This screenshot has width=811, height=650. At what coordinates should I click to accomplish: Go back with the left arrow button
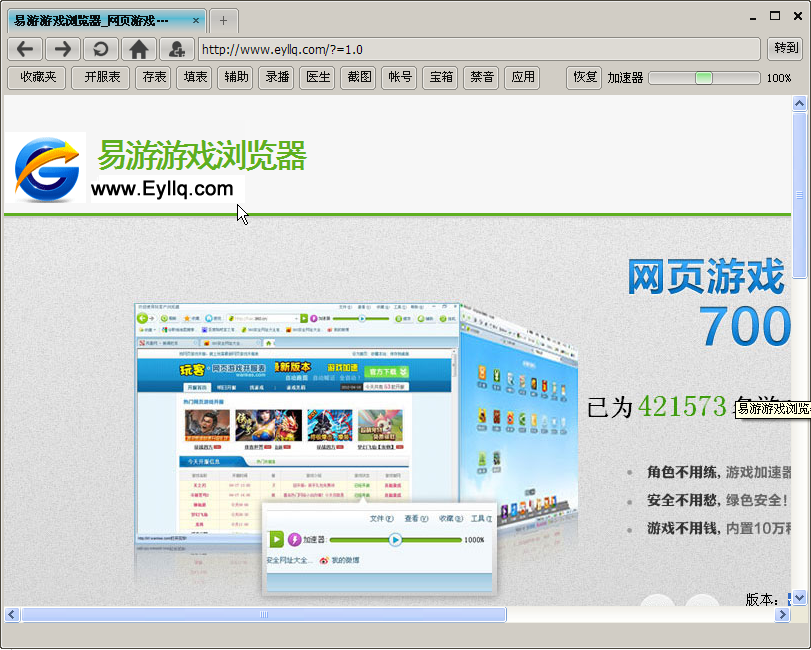25,50
